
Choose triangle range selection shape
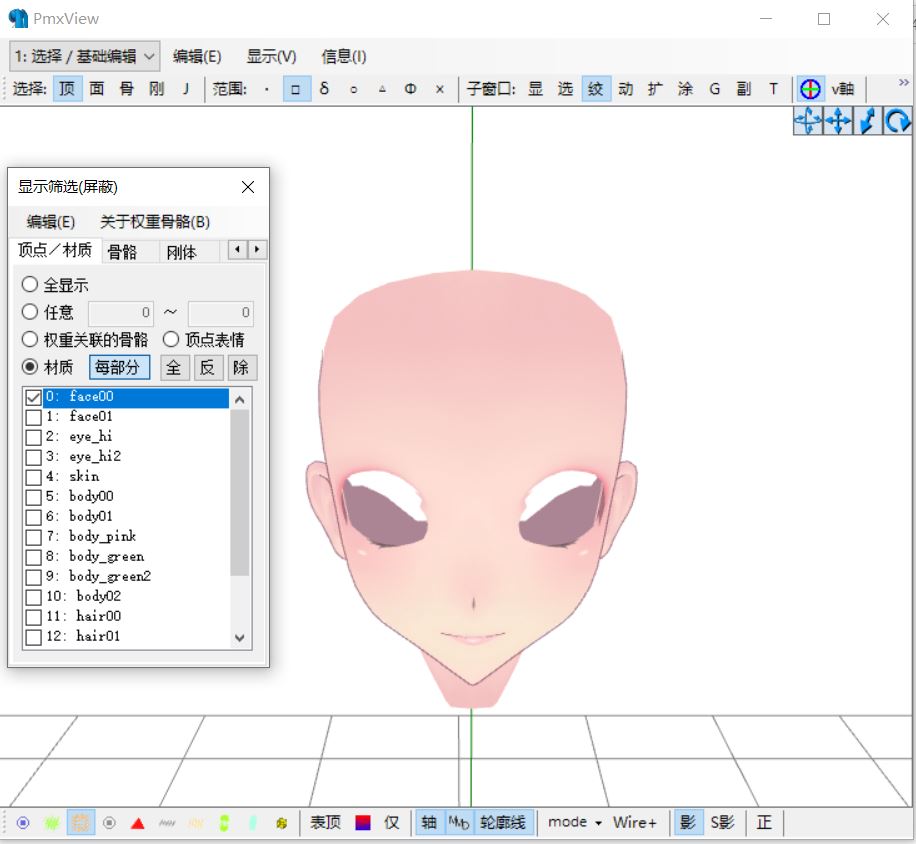tap(382, 89)
